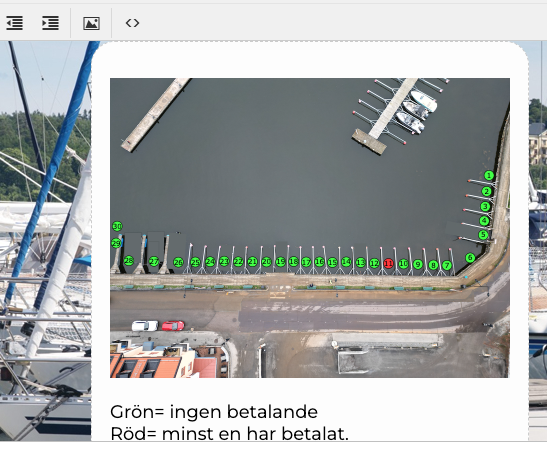Click green berth marker number 9

418,265
